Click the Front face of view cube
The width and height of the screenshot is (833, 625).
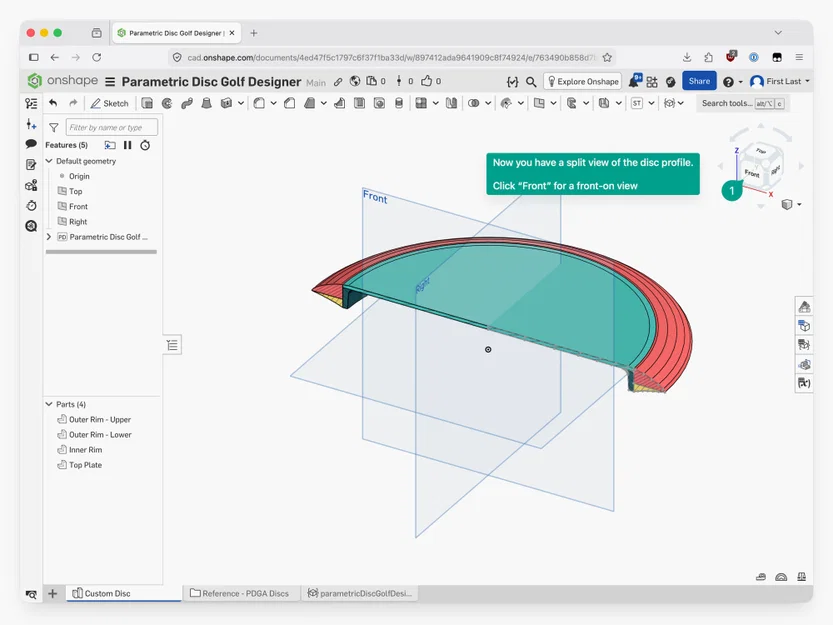tap(752, 173)
